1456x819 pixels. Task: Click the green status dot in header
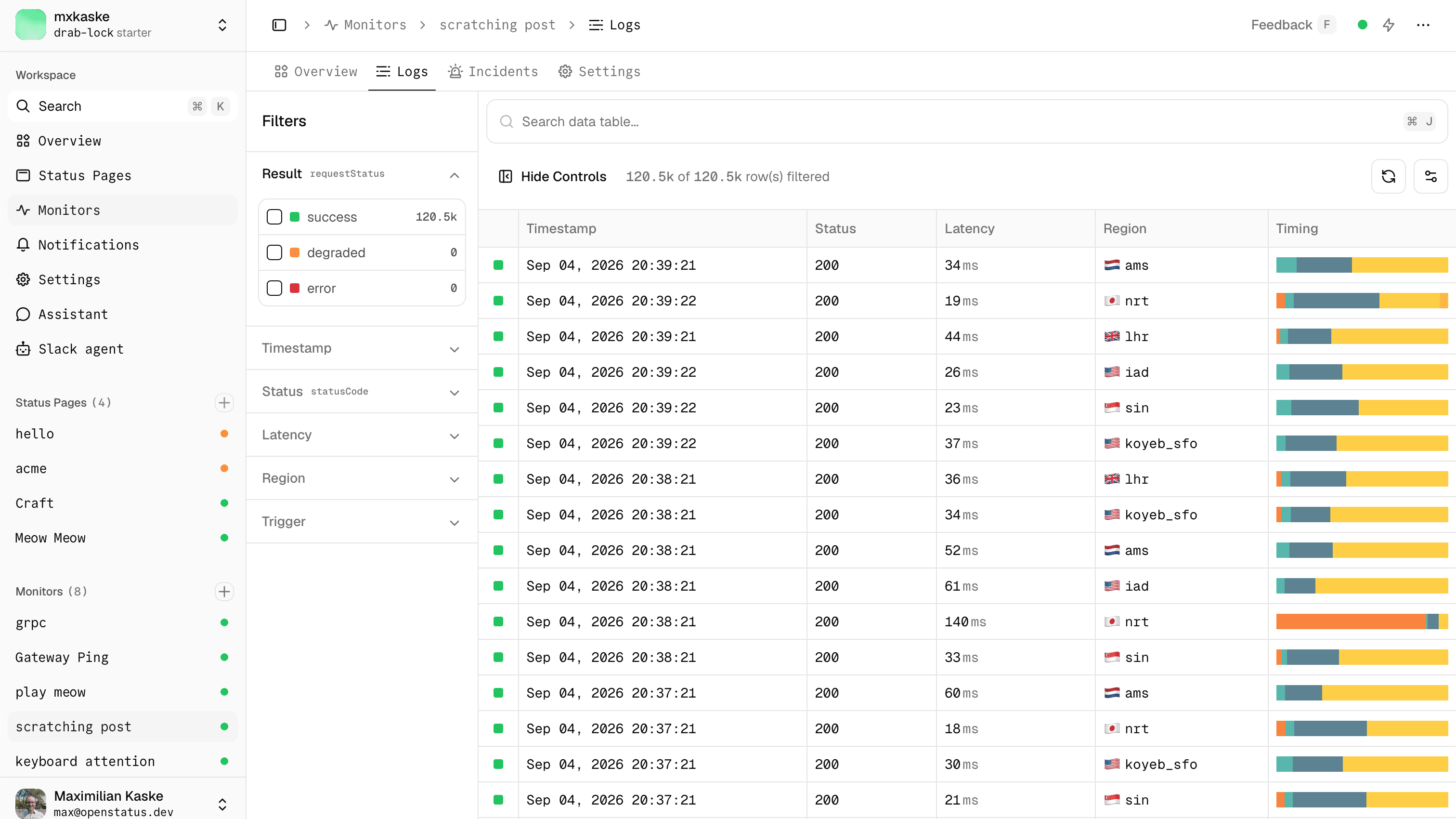1362,25
